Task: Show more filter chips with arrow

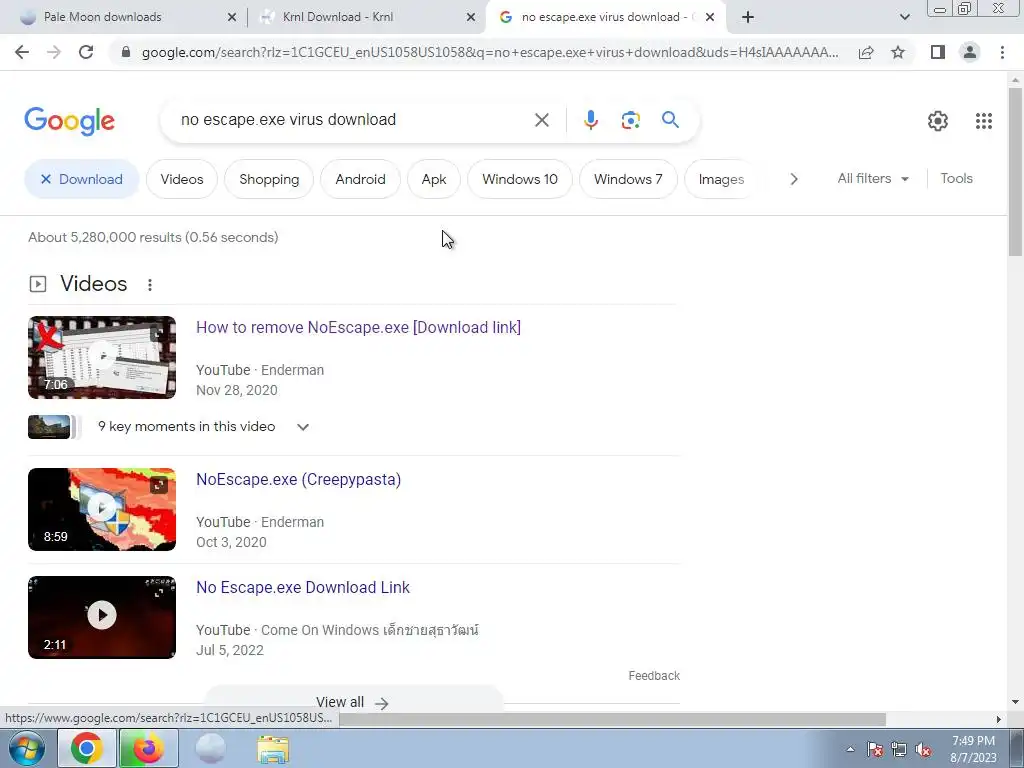Action: (x=793, y=179)
